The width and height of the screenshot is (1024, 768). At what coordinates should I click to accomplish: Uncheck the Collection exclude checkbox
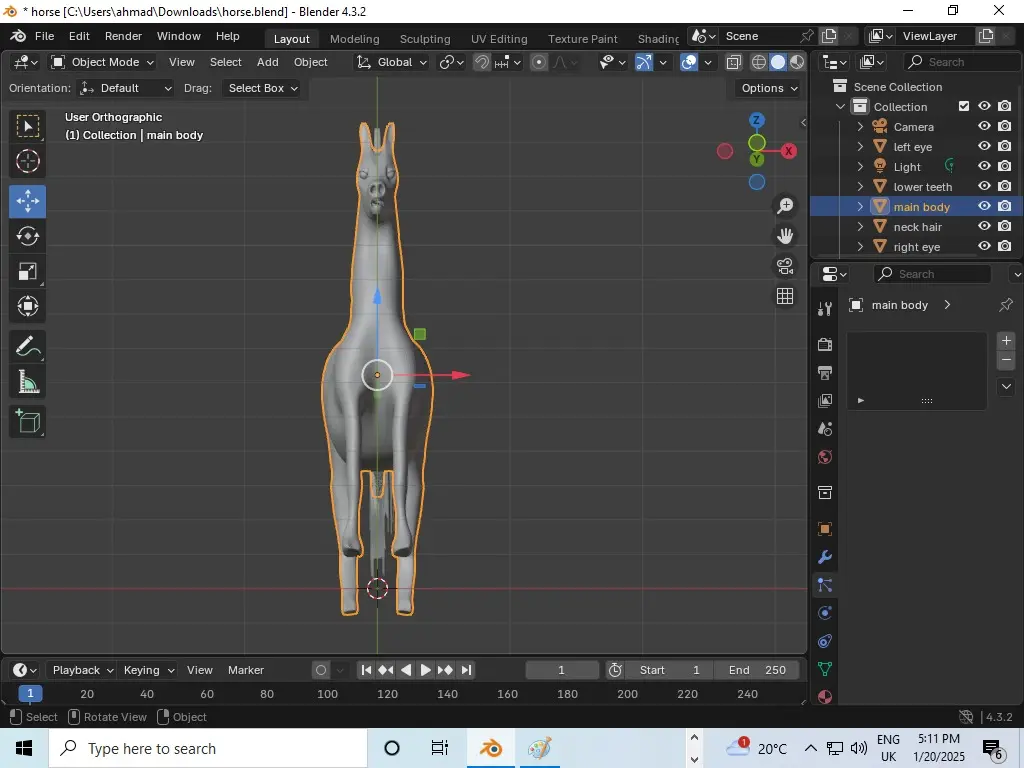[964, 106]
